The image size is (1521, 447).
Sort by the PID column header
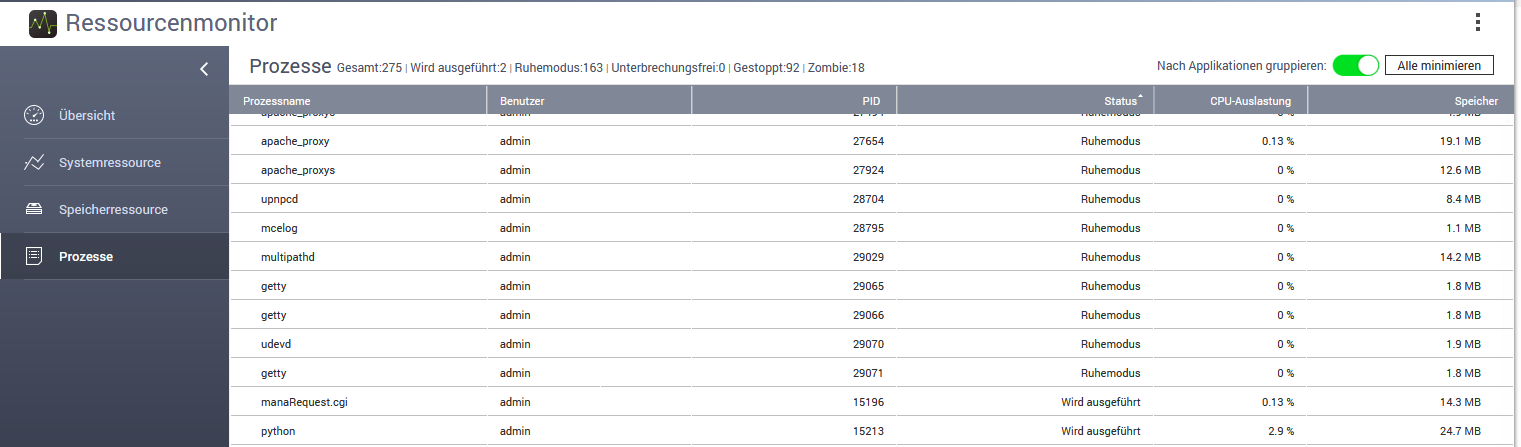point(871,101)
